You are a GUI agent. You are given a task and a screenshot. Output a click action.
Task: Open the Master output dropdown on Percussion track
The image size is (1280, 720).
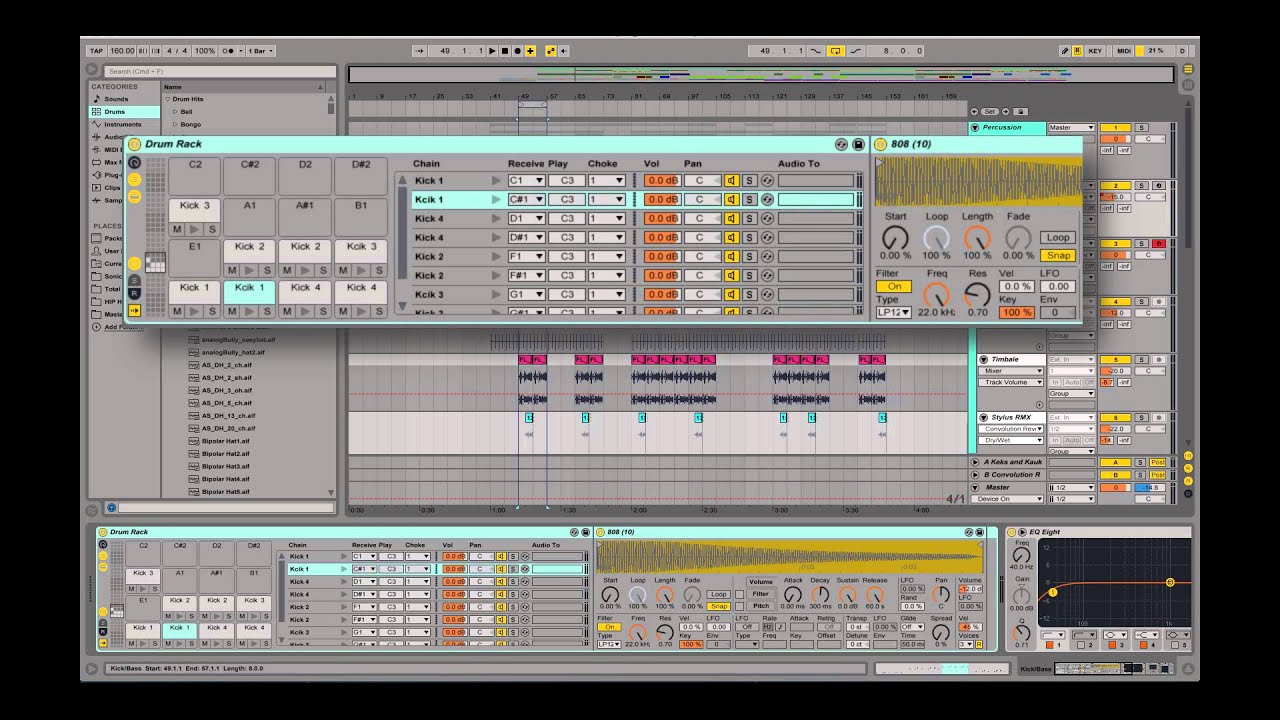(x=1071, y=128)
